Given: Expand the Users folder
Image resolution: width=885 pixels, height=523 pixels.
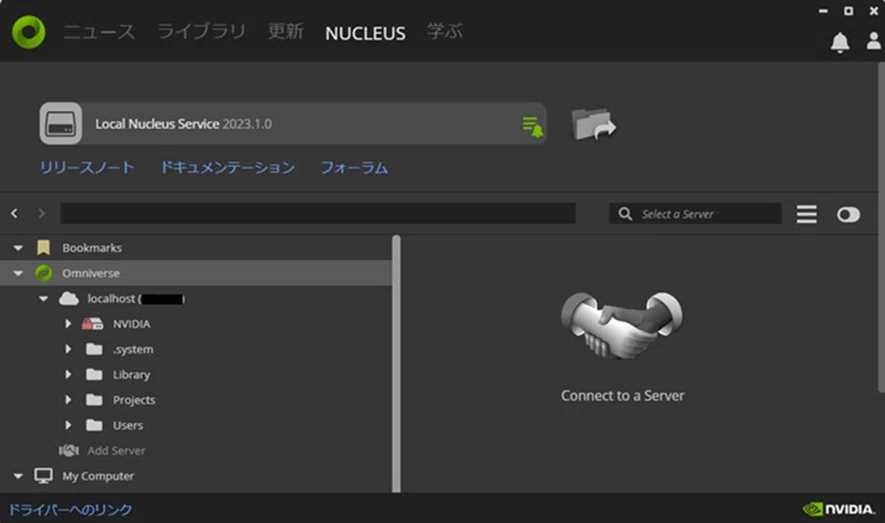Looking at the screenshot, I should click(68, 425).
